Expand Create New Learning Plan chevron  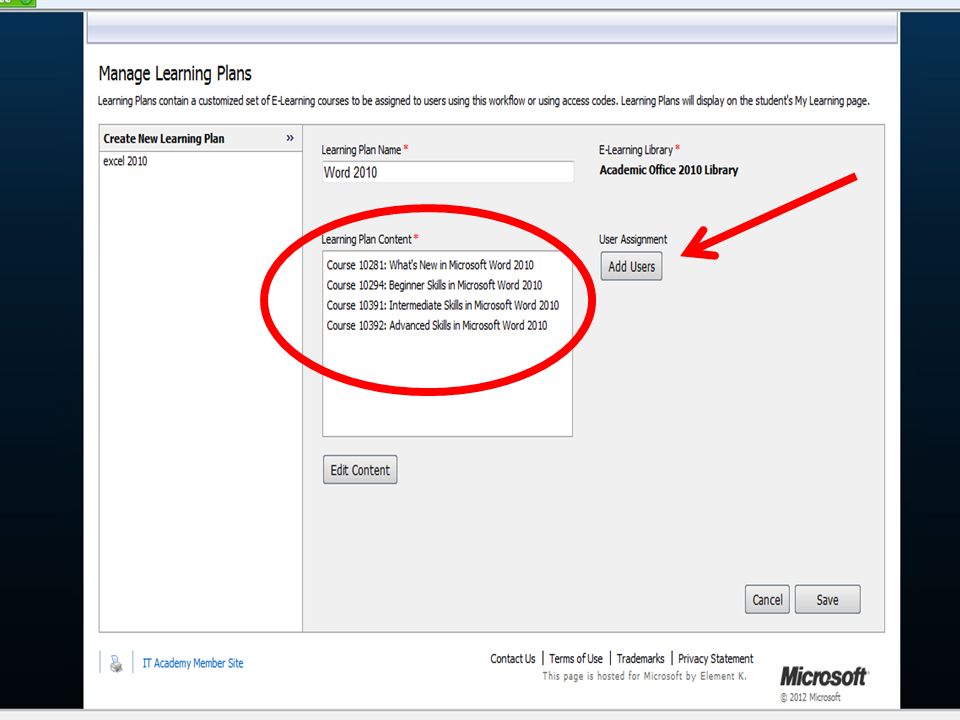pyautogui.click(x=290, y=138)
